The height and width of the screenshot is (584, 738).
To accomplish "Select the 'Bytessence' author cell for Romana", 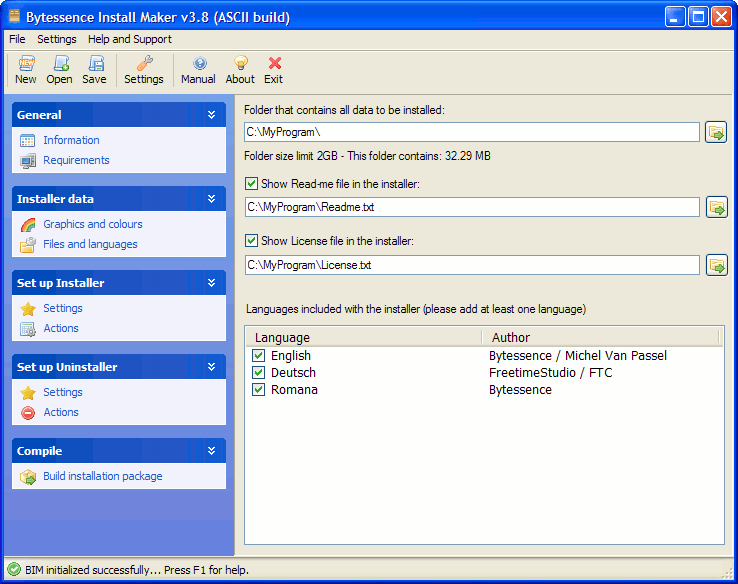I will (x=520, y=390).
